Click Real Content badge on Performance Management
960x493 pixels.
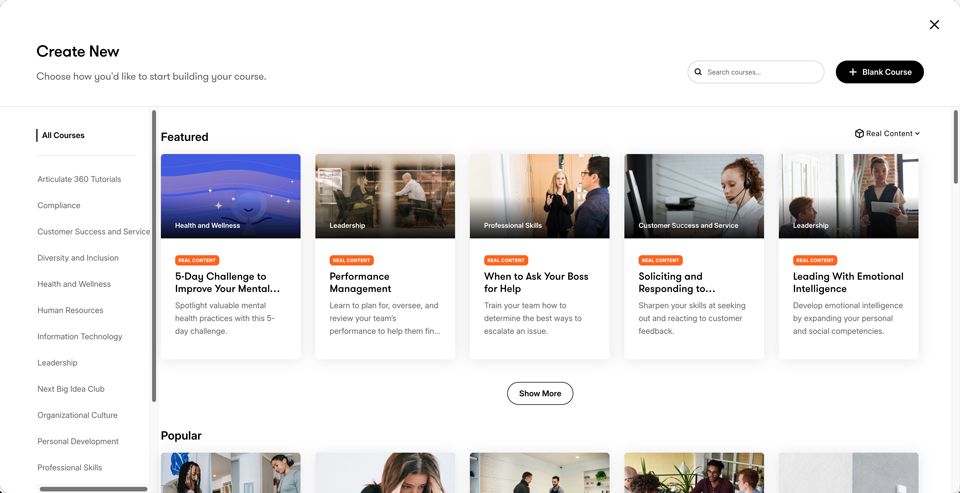tap(351, 260)
